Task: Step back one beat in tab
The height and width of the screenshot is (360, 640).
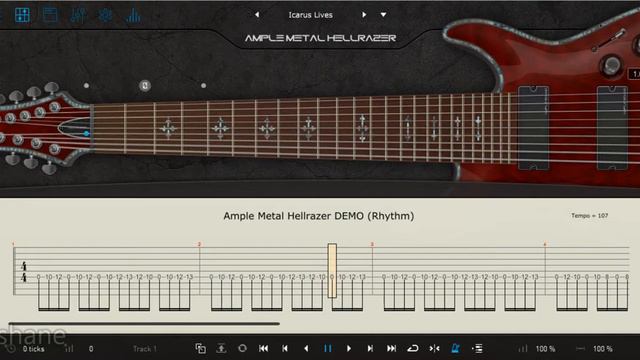Action: 306,349
